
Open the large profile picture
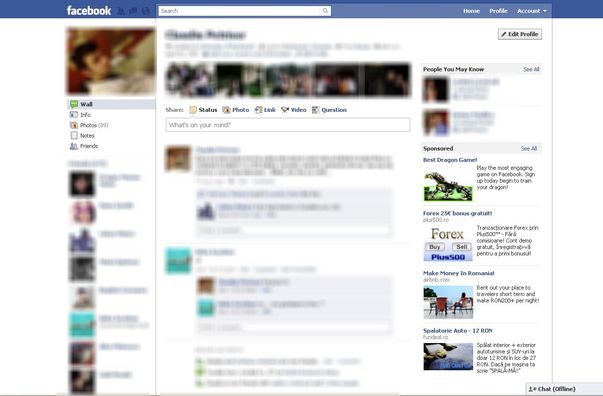111,61
